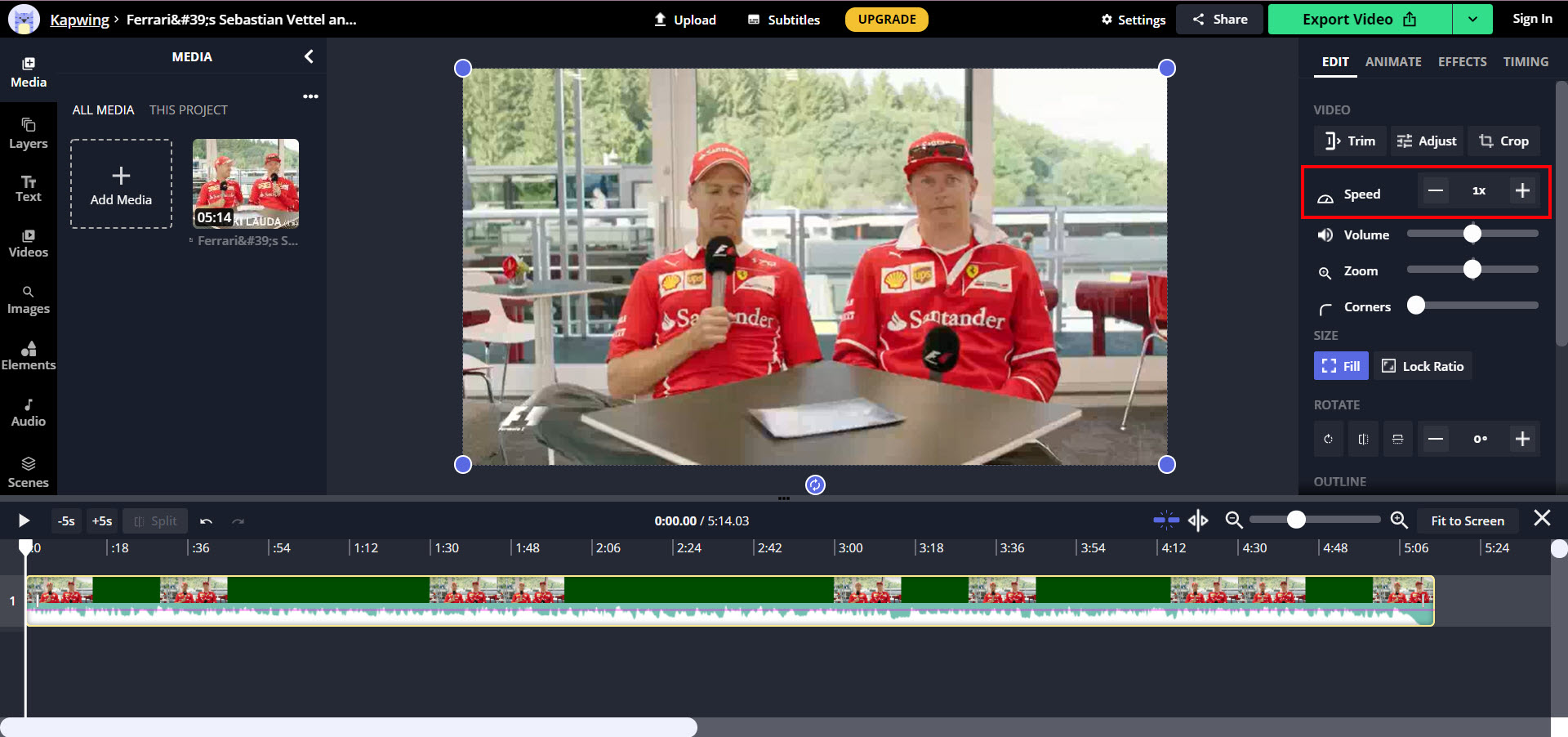Screen dimensions: 1568x737
Task: Open the Crop tool
Action: tap(1503, 141)
